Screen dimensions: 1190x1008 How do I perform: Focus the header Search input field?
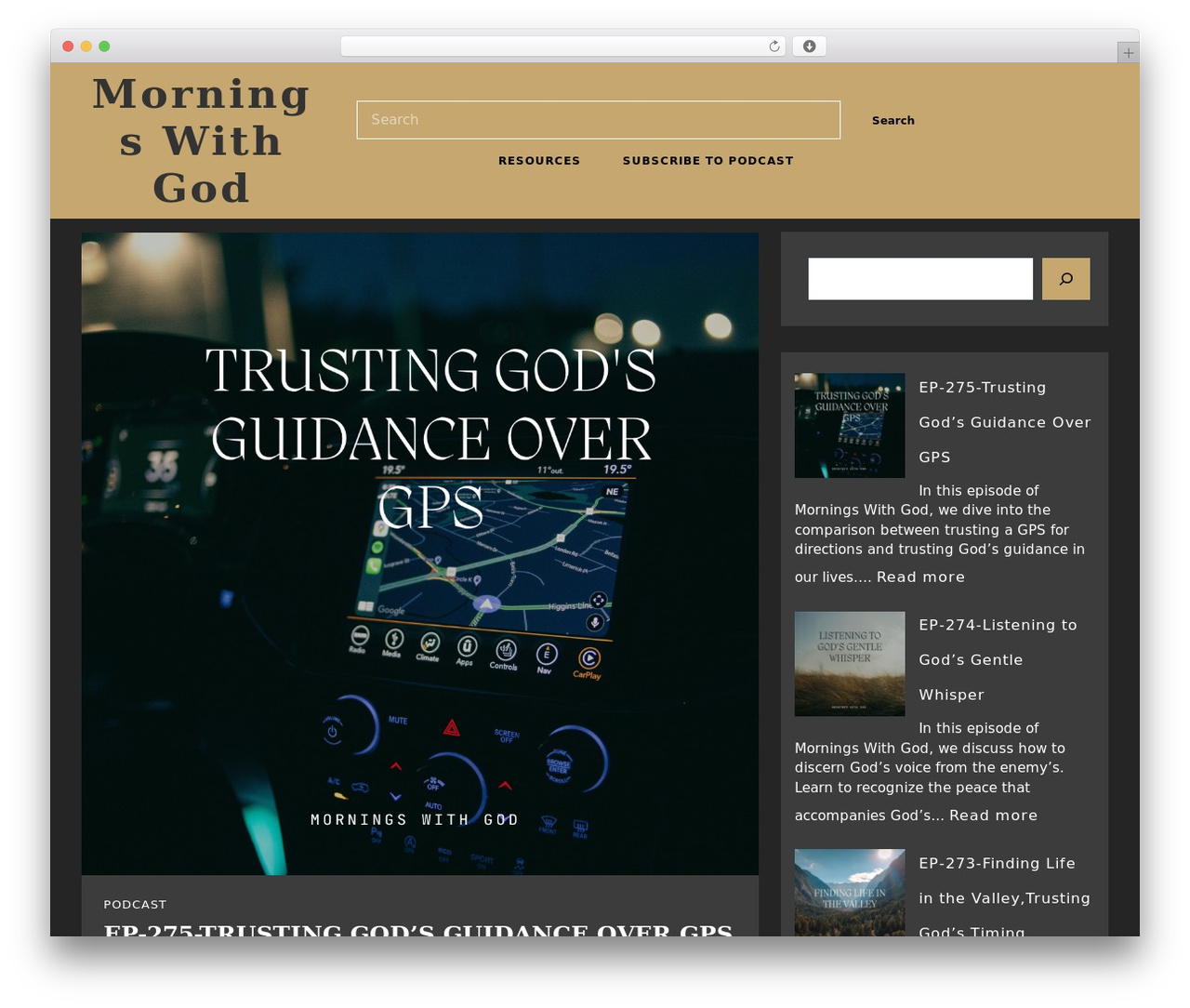(x=599, y=120)
